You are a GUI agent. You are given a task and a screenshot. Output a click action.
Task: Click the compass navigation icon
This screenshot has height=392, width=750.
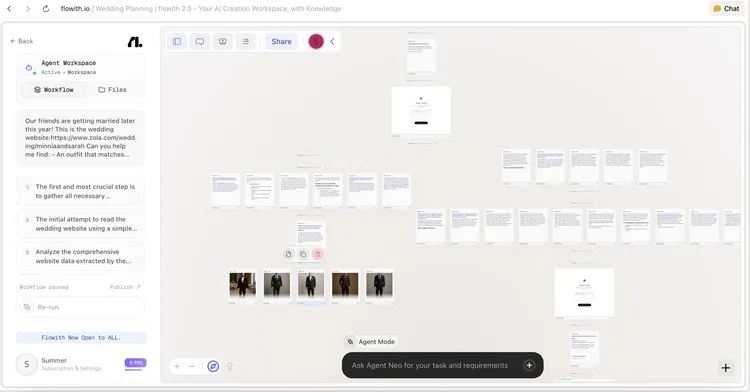[213, 366]
